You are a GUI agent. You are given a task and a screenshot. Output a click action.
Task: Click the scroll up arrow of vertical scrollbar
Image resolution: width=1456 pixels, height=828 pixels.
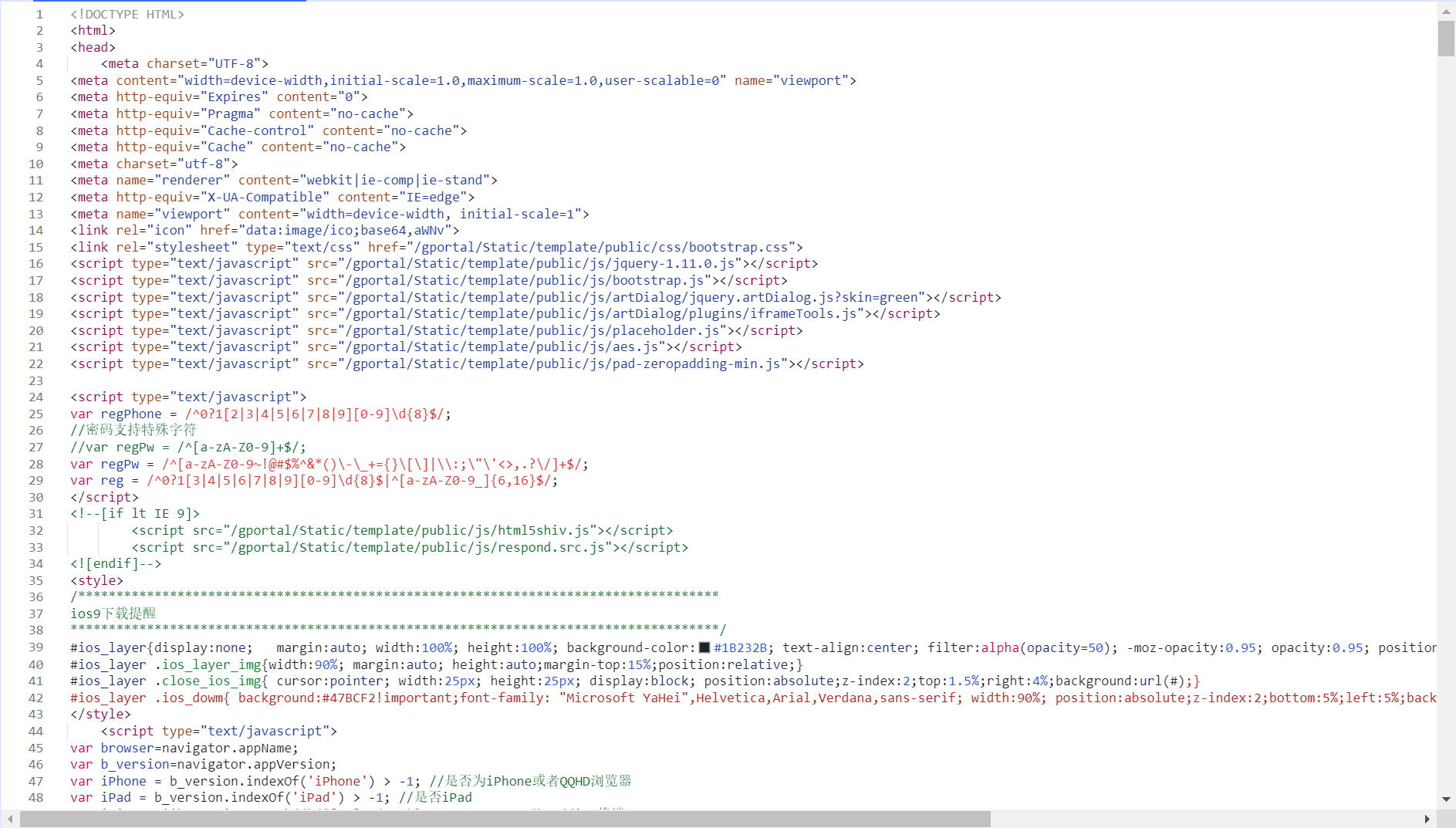(1446, 11)
